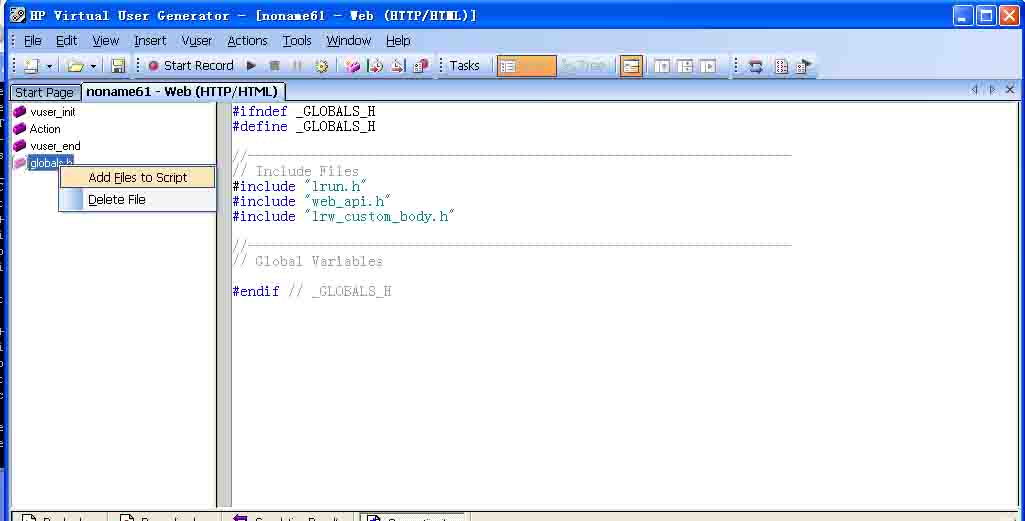Click the toolbar icon with red arrow
Screen dimensions: 1025x521
point(375,65)
